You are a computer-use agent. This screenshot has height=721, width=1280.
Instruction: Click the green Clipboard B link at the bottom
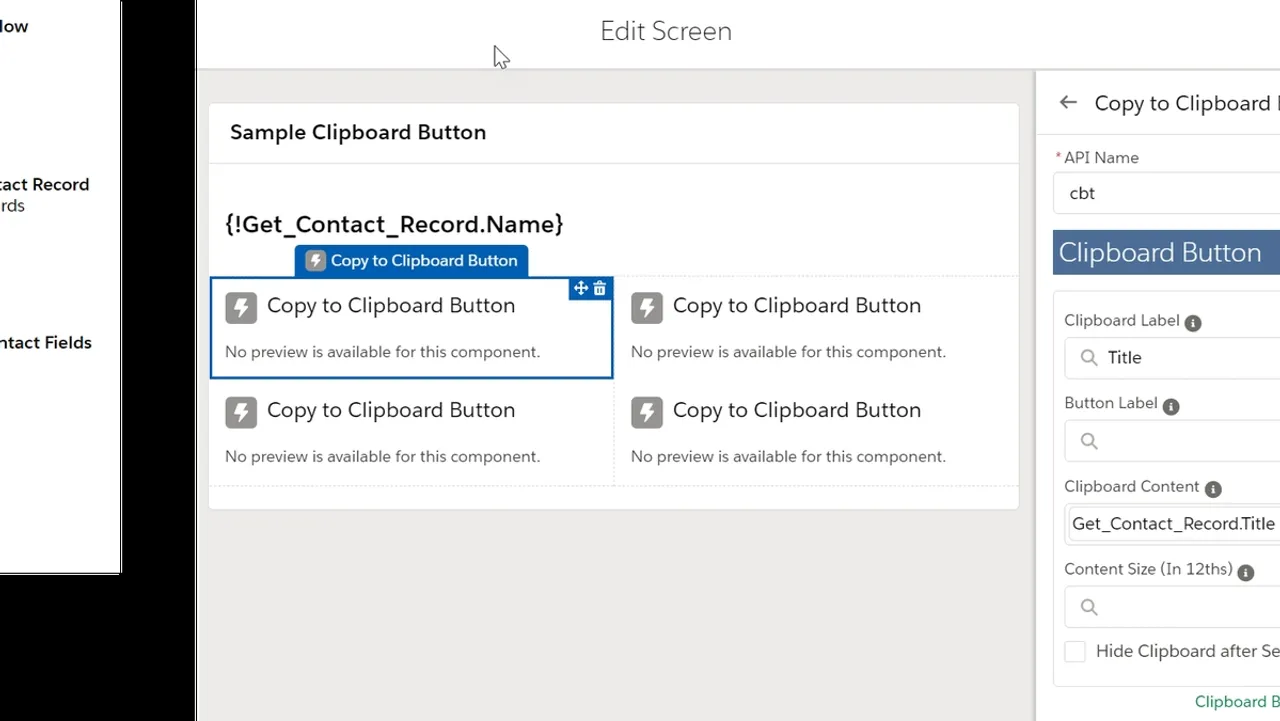(x=1238, y=701)
